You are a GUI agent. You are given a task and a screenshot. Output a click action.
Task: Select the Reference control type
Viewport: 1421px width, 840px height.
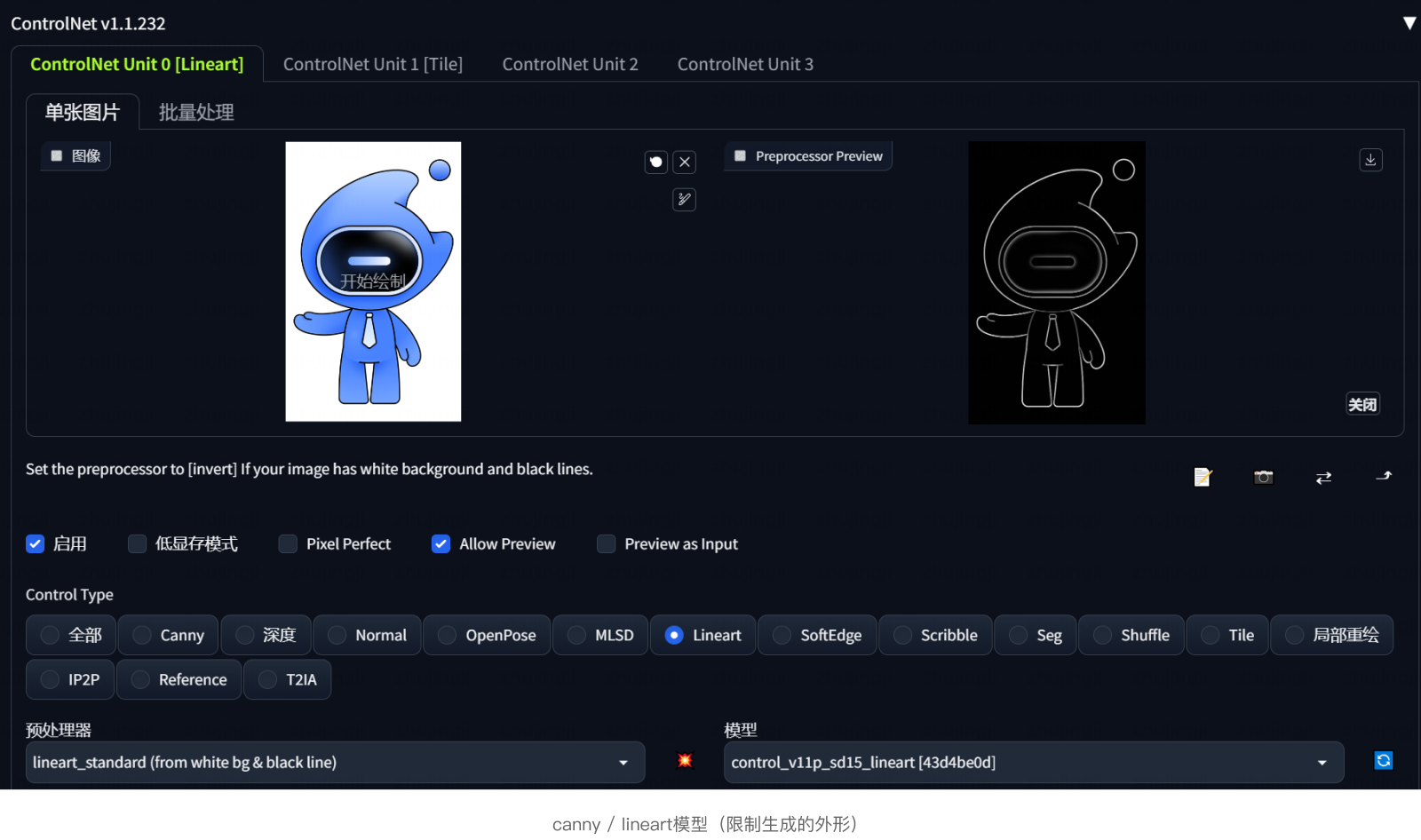click(x=179, y=679)
